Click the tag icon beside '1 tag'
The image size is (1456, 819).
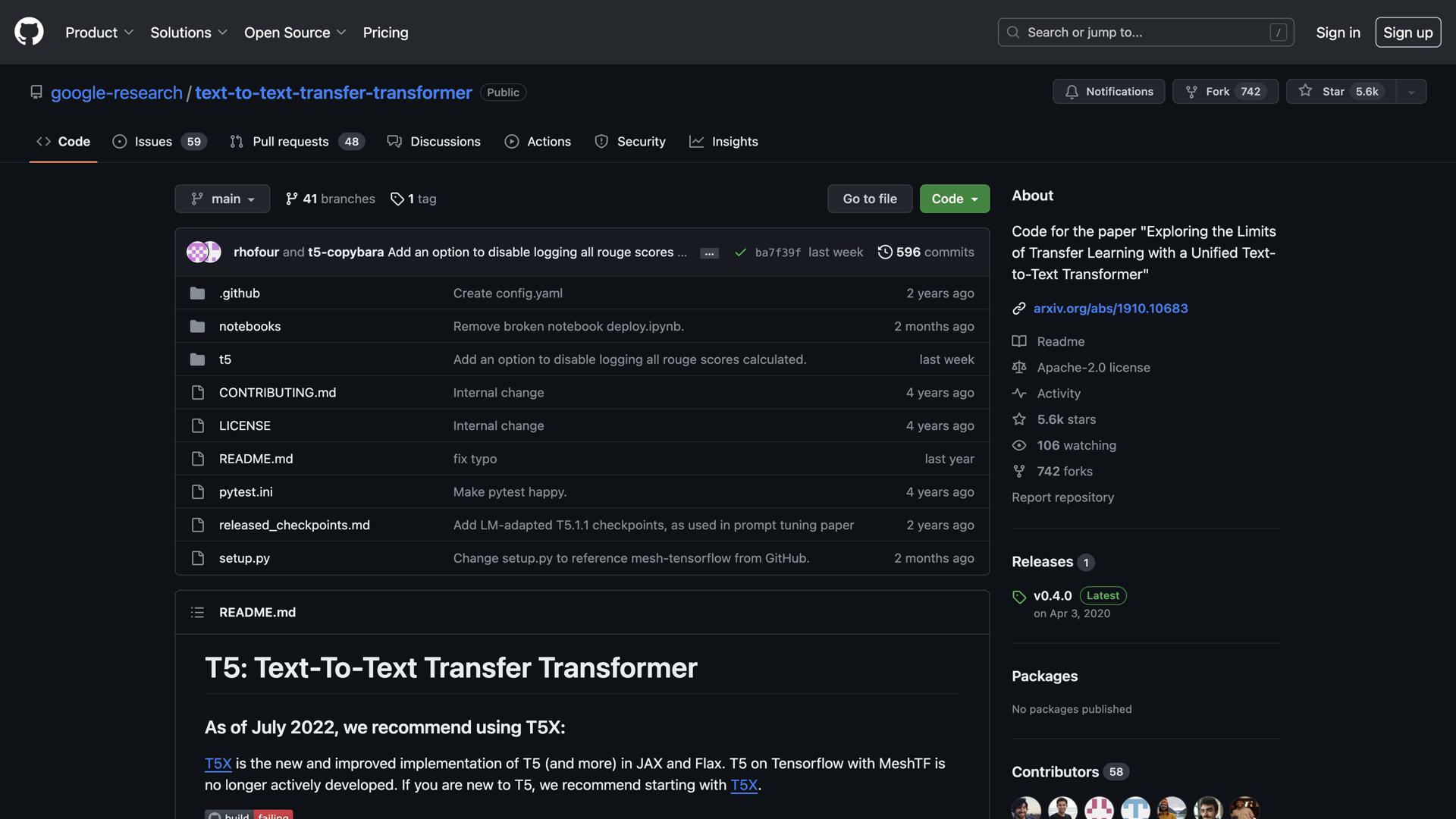pyautogui.click(x=397, y=199)
